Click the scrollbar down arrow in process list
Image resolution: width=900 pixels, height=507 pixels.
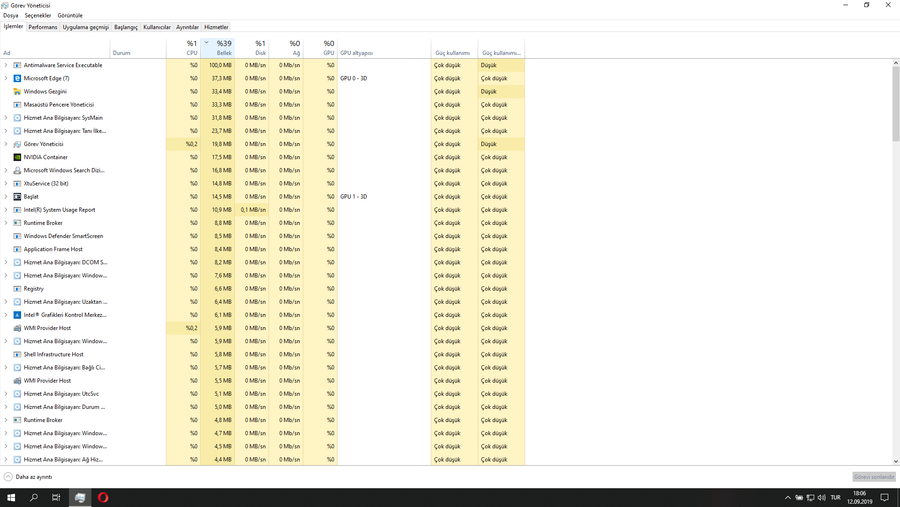pos(895,461)
